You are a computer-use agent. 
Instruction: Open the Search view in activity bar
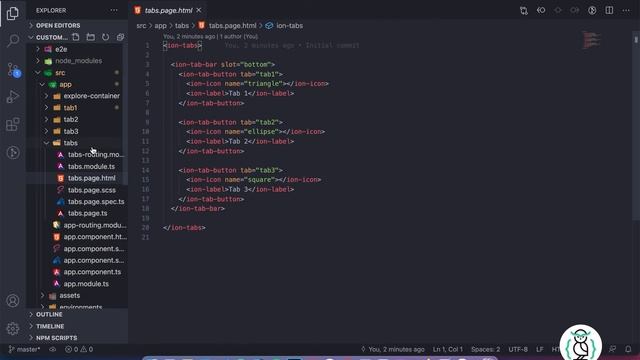[13, 40]
